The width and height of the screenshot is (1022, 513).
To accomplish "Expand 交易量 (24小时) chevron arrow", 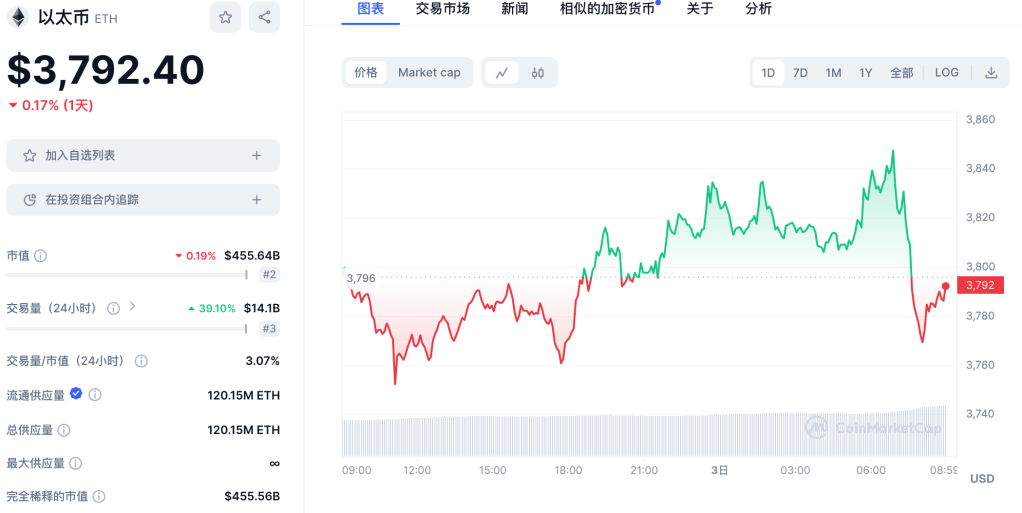I will 132,307.
